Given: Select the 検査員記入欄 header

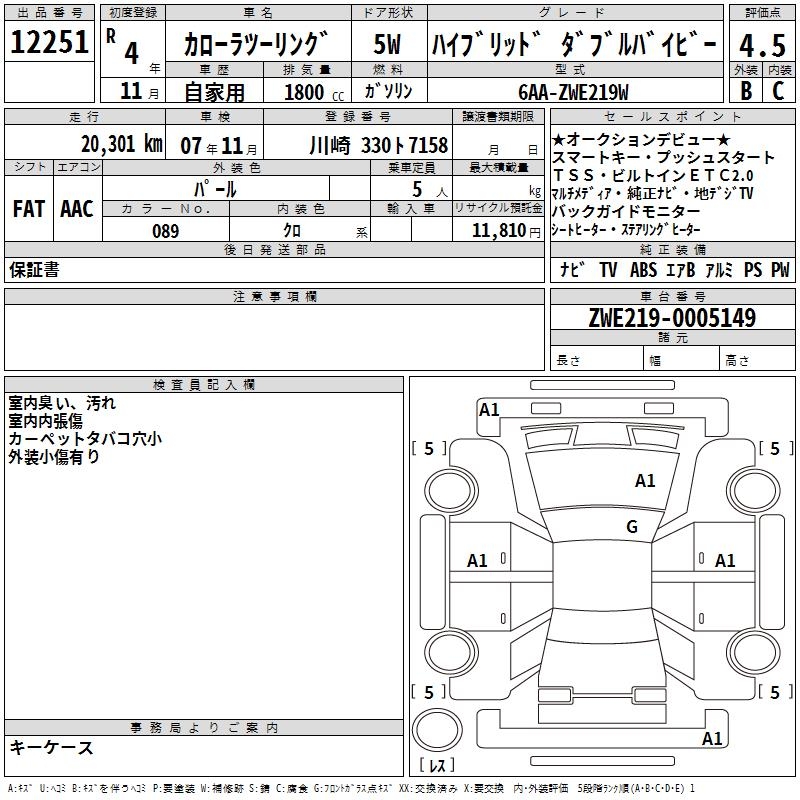Looking at the screenshot, I should (x=204, y=385).
